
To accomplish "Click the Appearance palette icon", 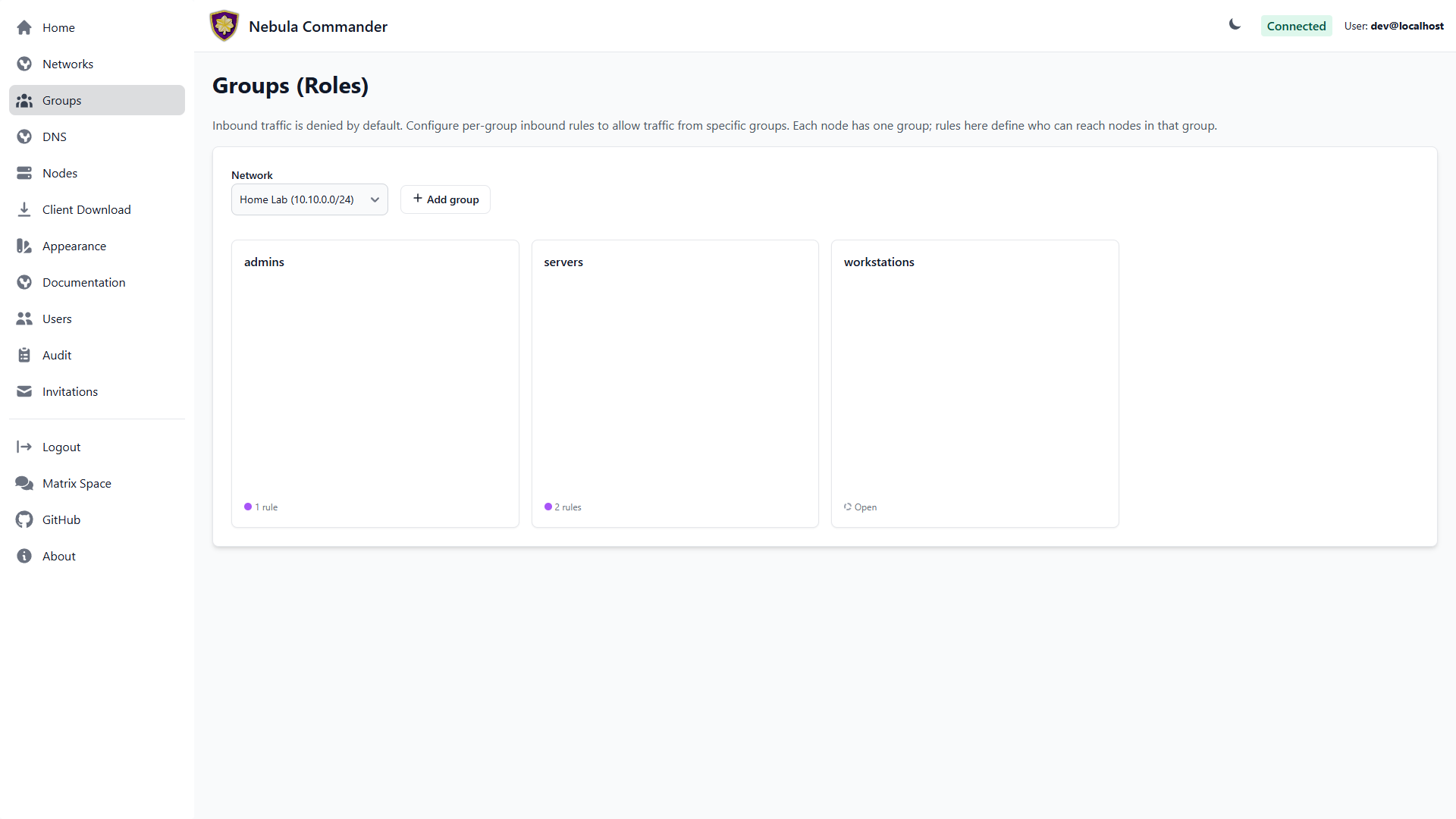I will point(24,246).
